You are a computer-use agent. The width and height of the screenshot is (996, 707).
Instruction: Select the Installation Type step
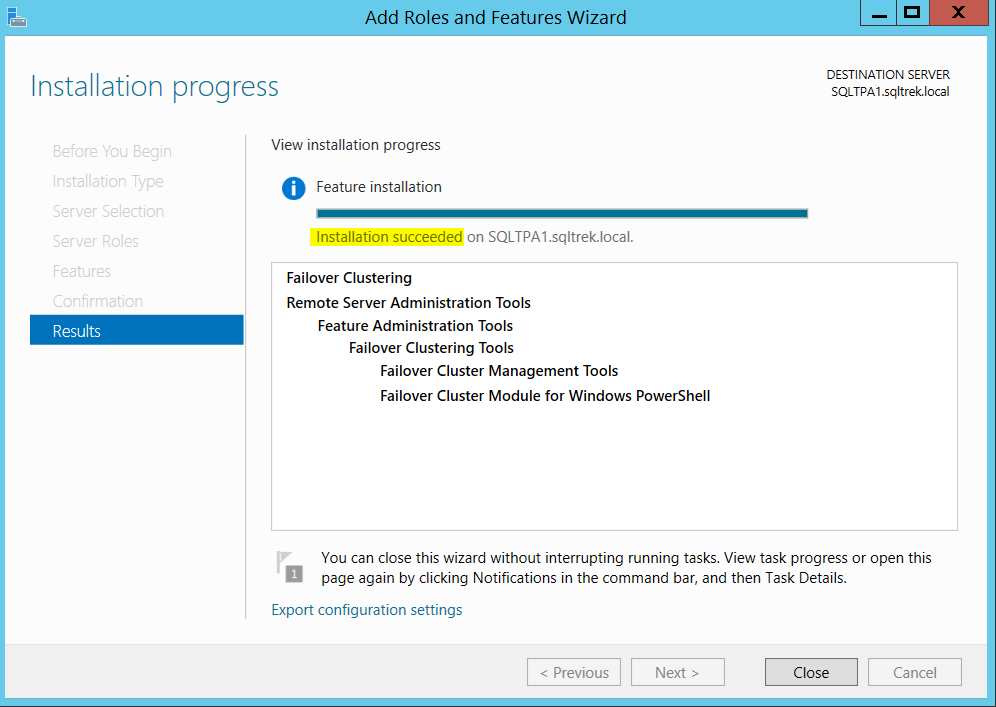108,182
